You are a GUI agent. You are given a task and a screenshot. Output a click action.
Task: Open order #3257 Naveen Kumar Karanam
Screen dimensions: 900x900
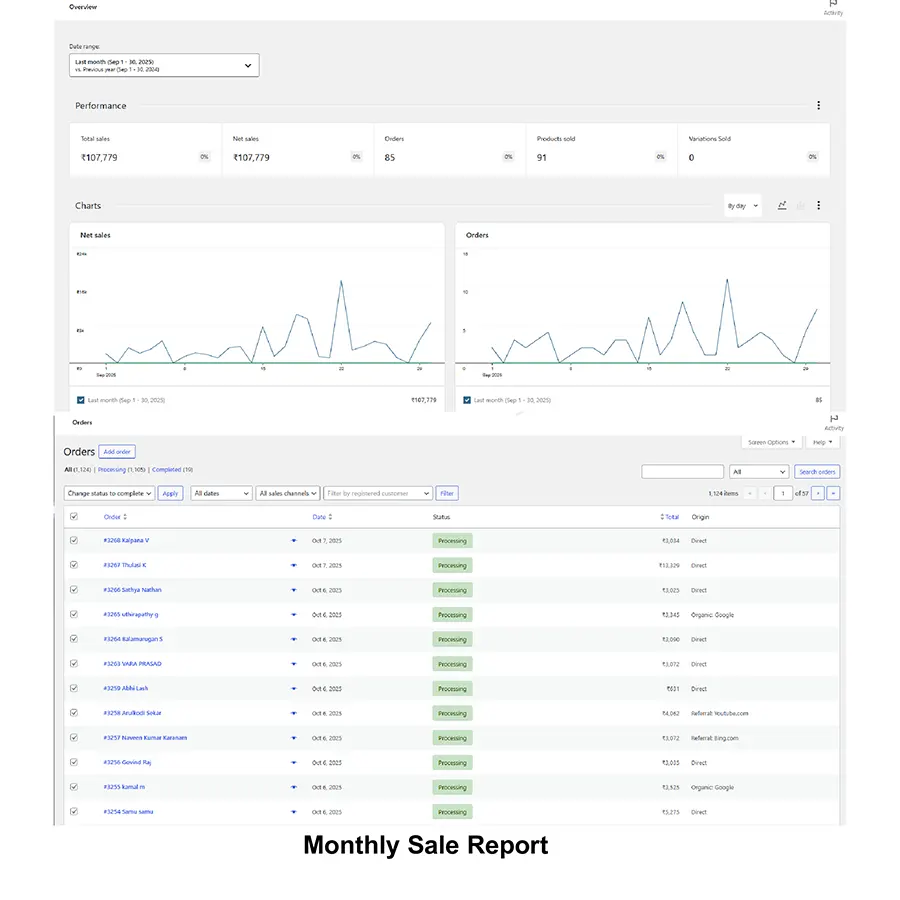pos(150,738)
